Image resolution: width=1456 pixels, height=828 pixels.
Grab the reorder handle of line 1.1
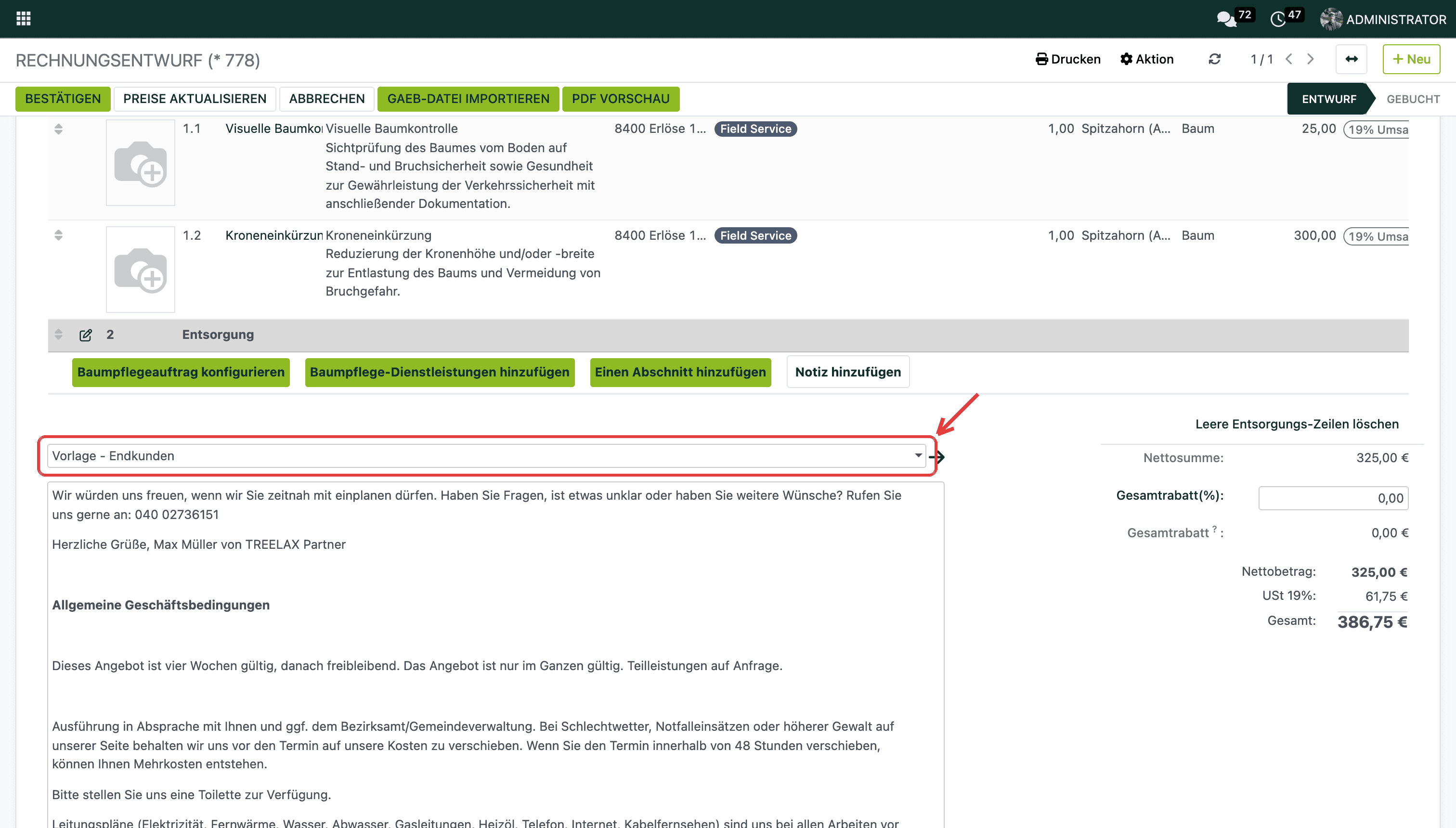coord(59,129)
